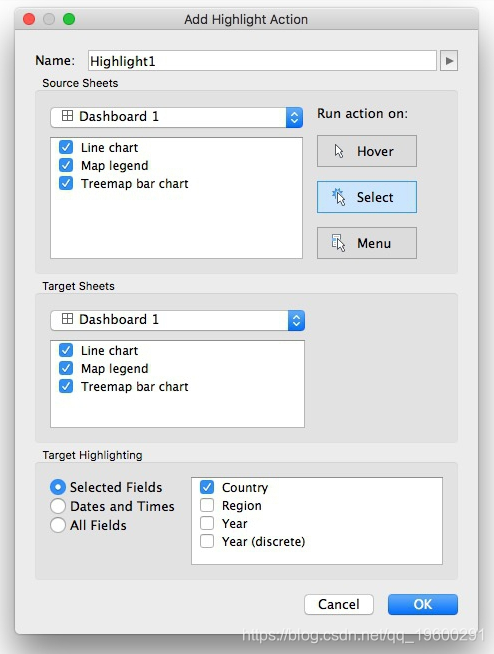Confirm with the OK button
The height and width of the screenshot is (654, 494).
423,604
